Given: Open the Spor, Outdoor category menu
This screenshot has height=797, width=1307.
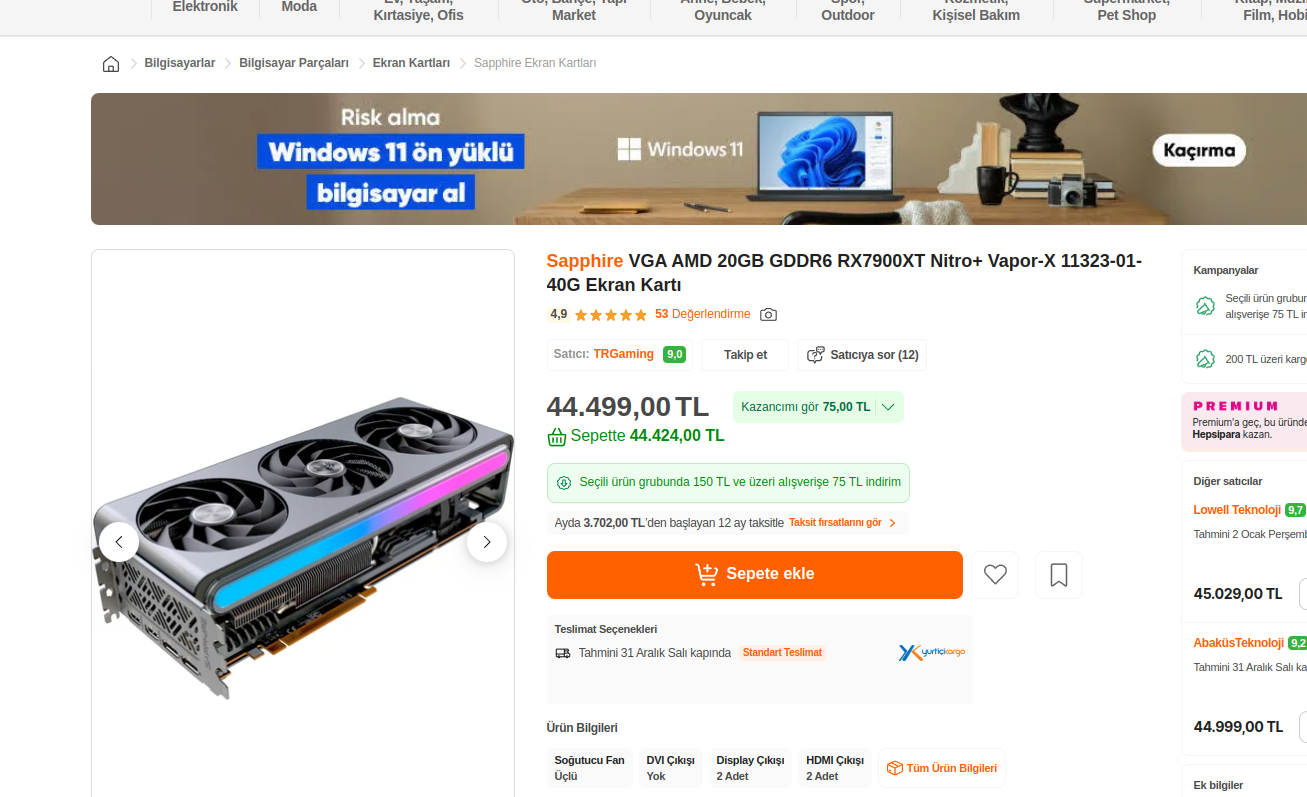Looking at the screenshot, I should click(848, 10).
